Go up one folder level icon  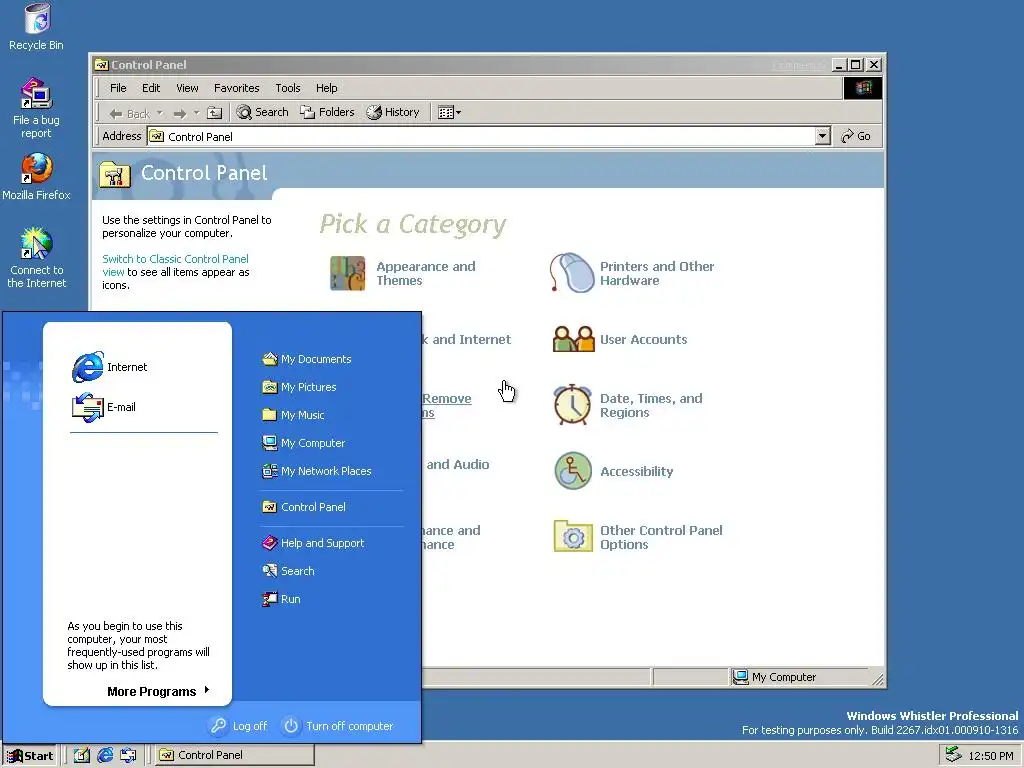214,113
